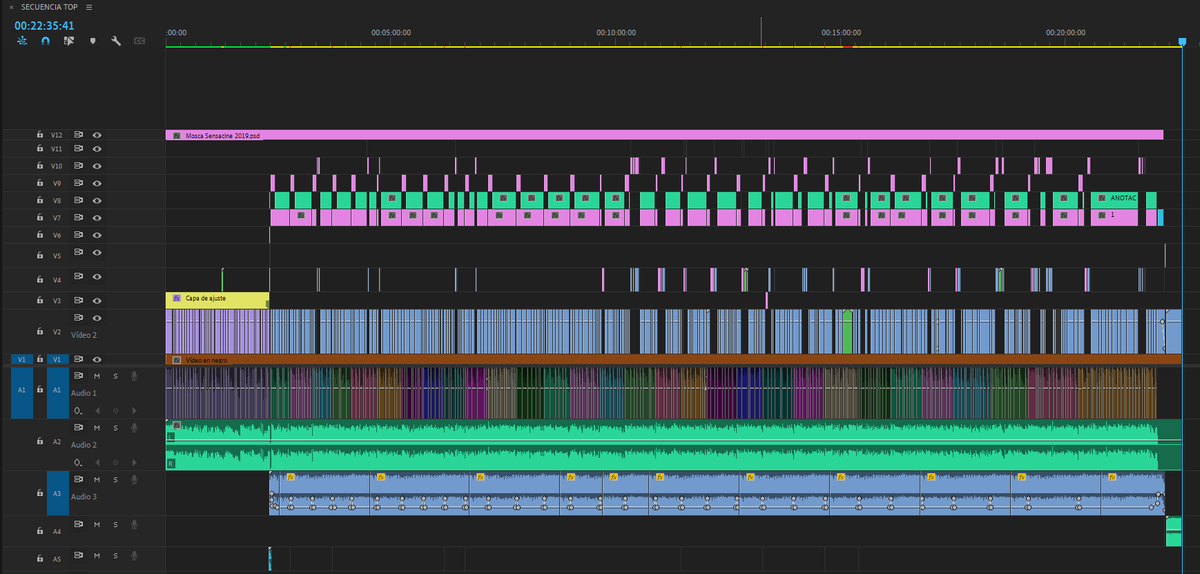Toggle A1 source patching indicator
1200x574 pixels.
(x=22, y=392)
